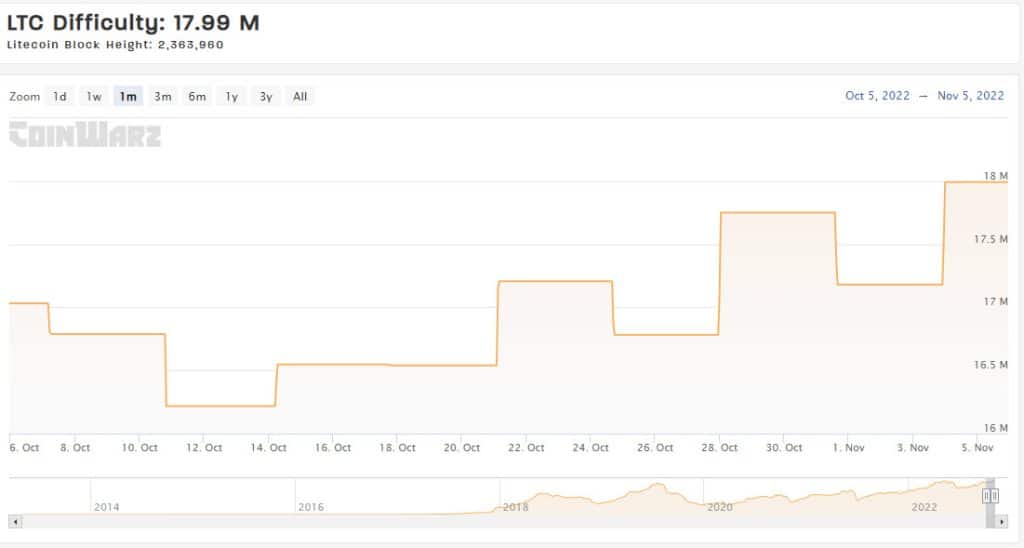Click the '30. Oct' axis label

784,447
